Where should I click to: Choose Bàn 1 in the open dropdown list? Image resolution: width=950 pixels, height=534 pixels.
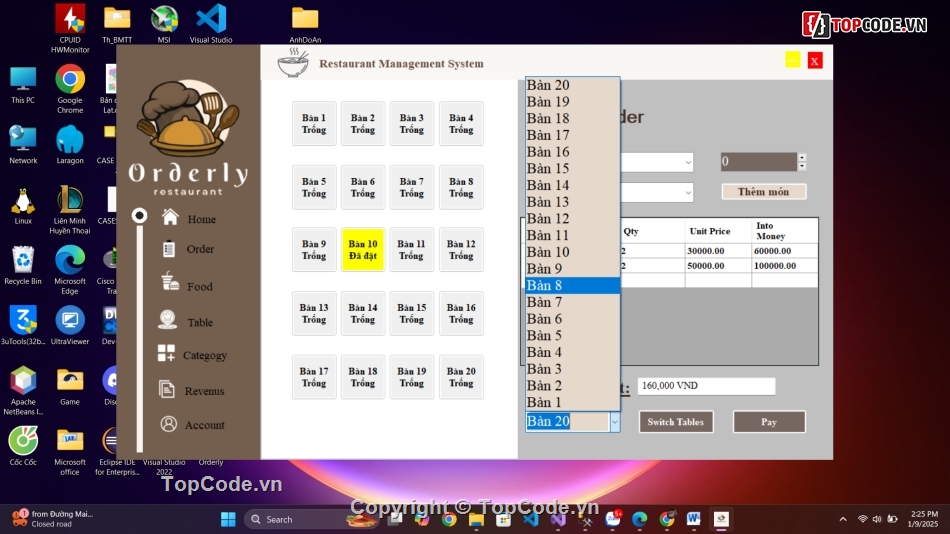pyautogui.click(x=573, y=402)
